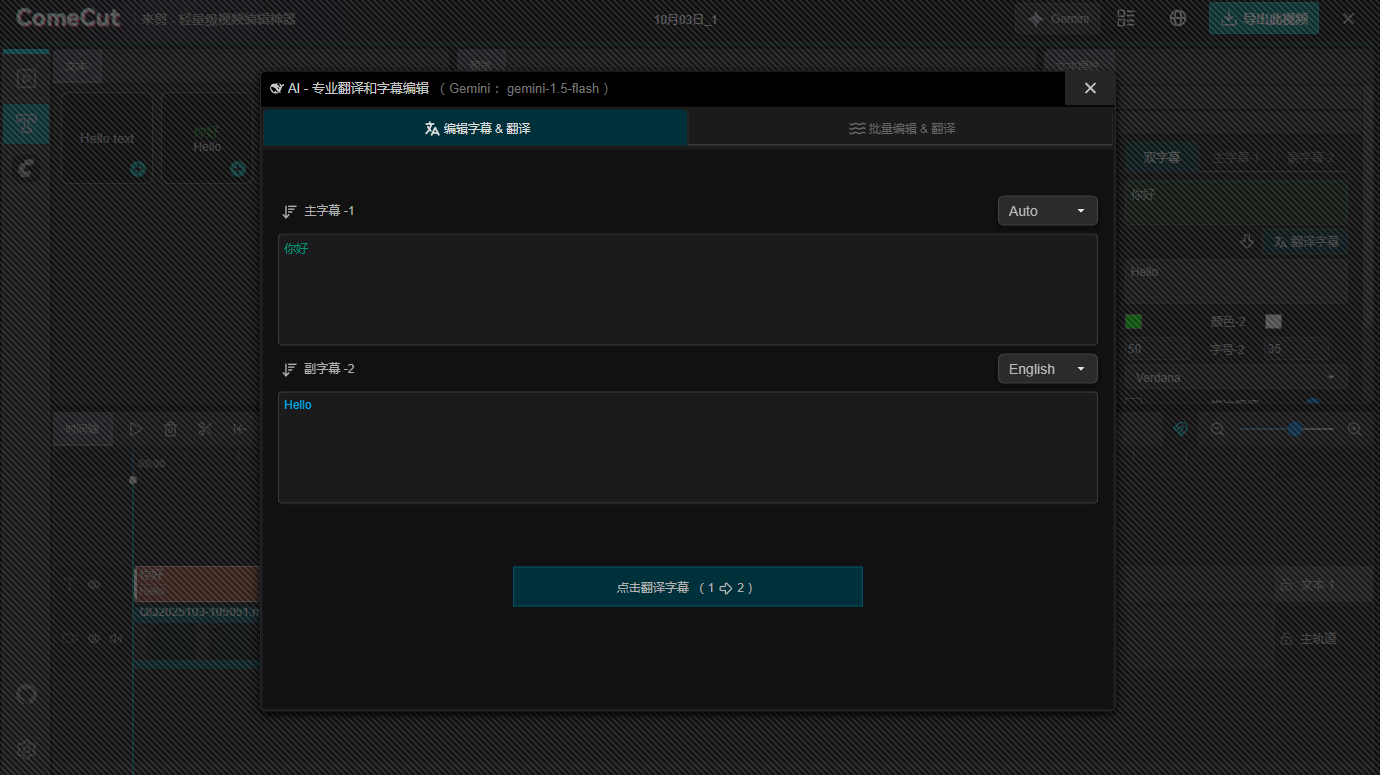Click the globe language icon in header
This screenshot has height=775, width=1380.
[x=1178, y=18]
